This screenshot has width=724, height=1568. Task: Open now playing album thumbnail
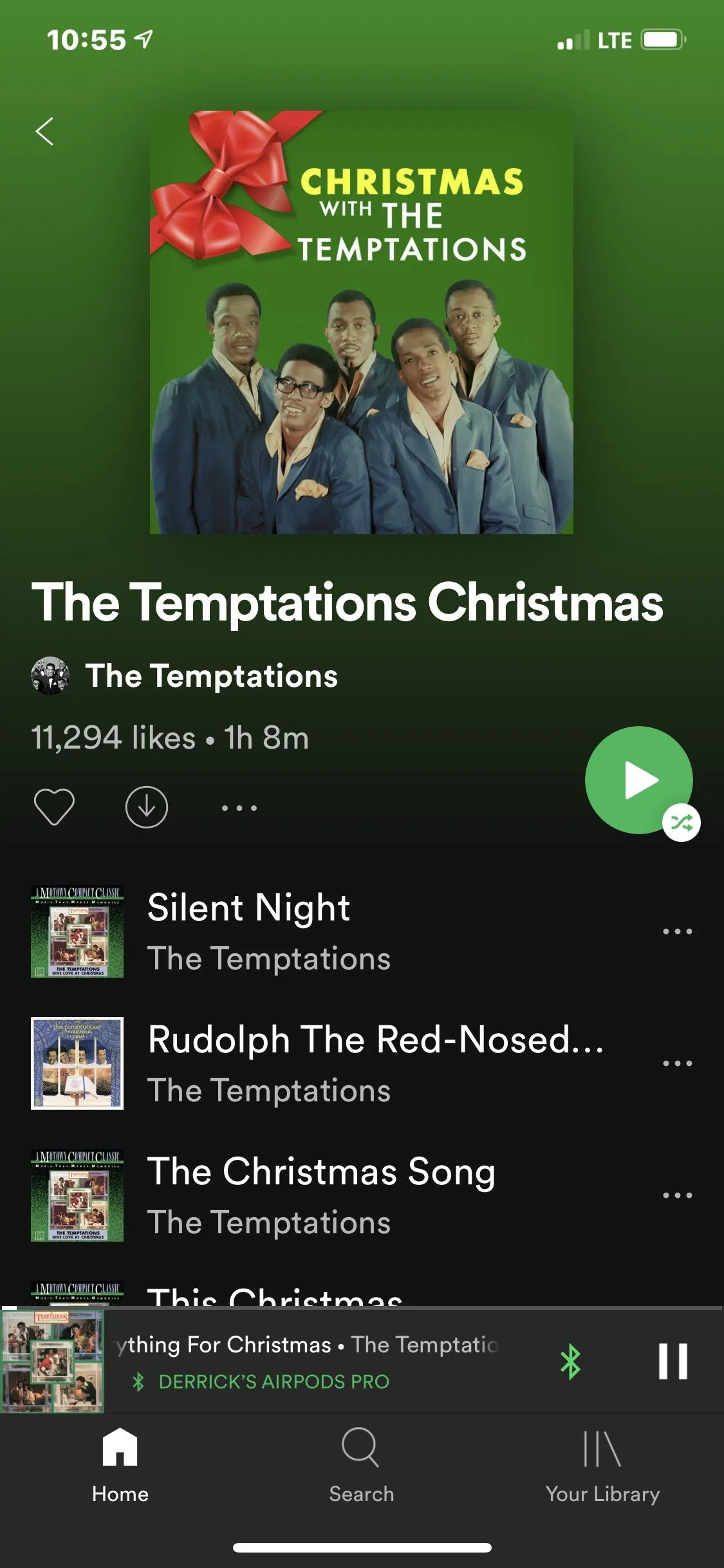53,1361
